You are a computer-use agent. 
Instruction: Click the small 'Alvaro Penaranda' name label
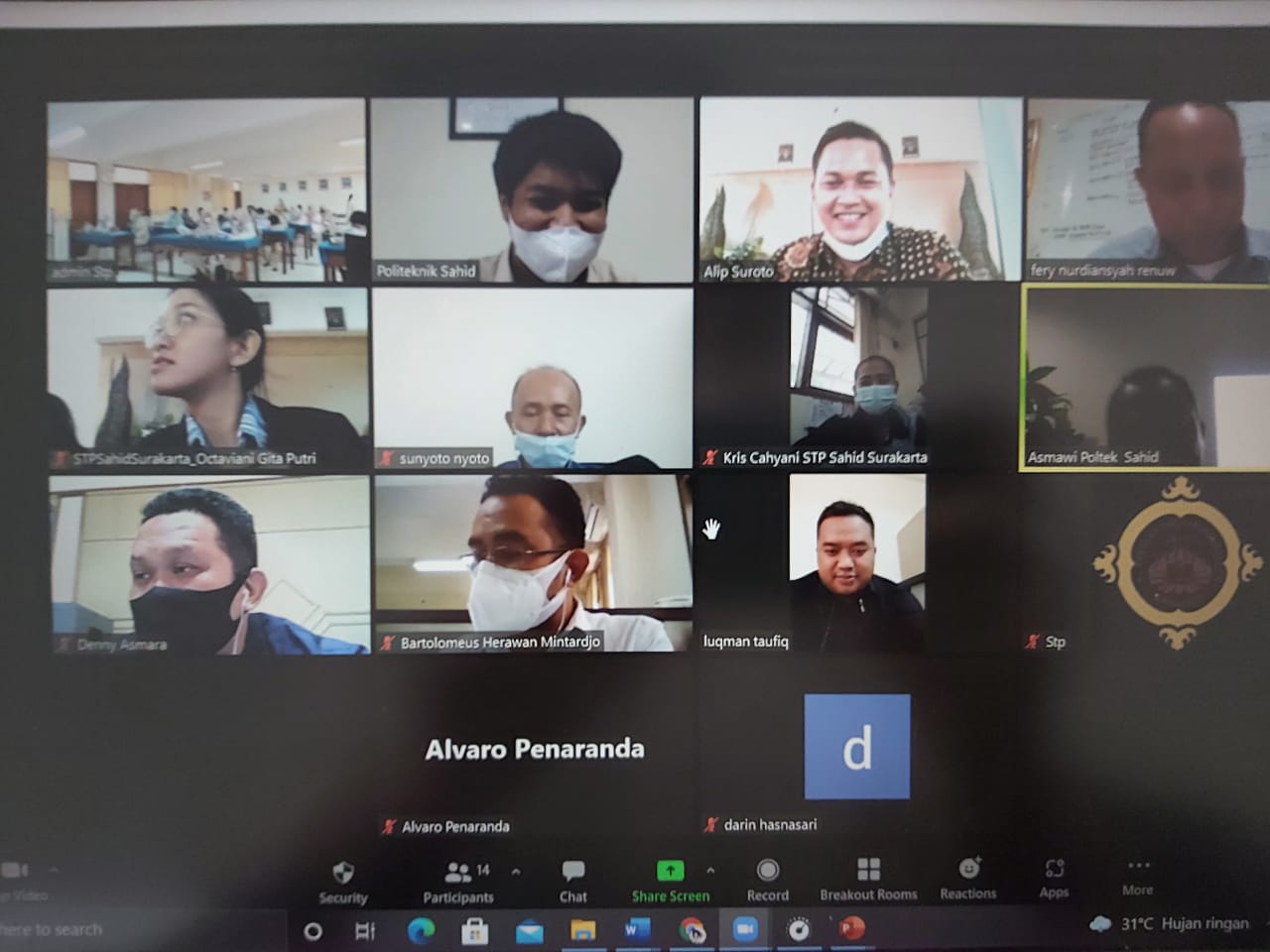pyautogui.click(x=455, y=826)
